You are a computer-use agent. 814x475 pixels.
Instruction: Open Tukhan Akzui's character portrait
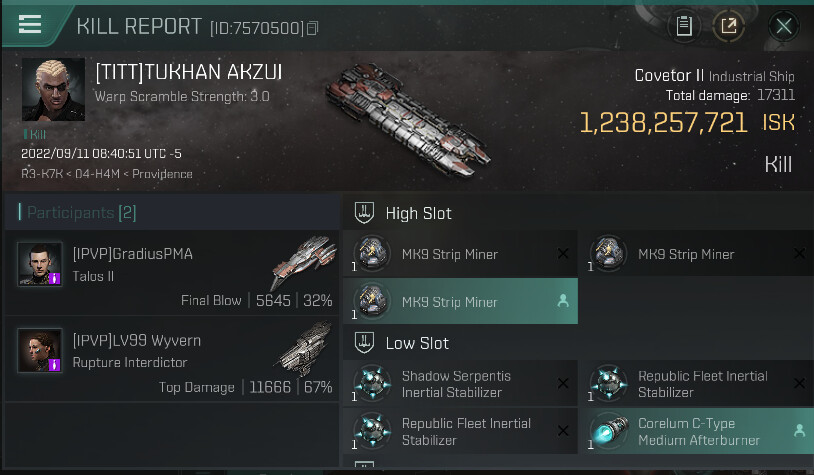click(x=53, y=90)
